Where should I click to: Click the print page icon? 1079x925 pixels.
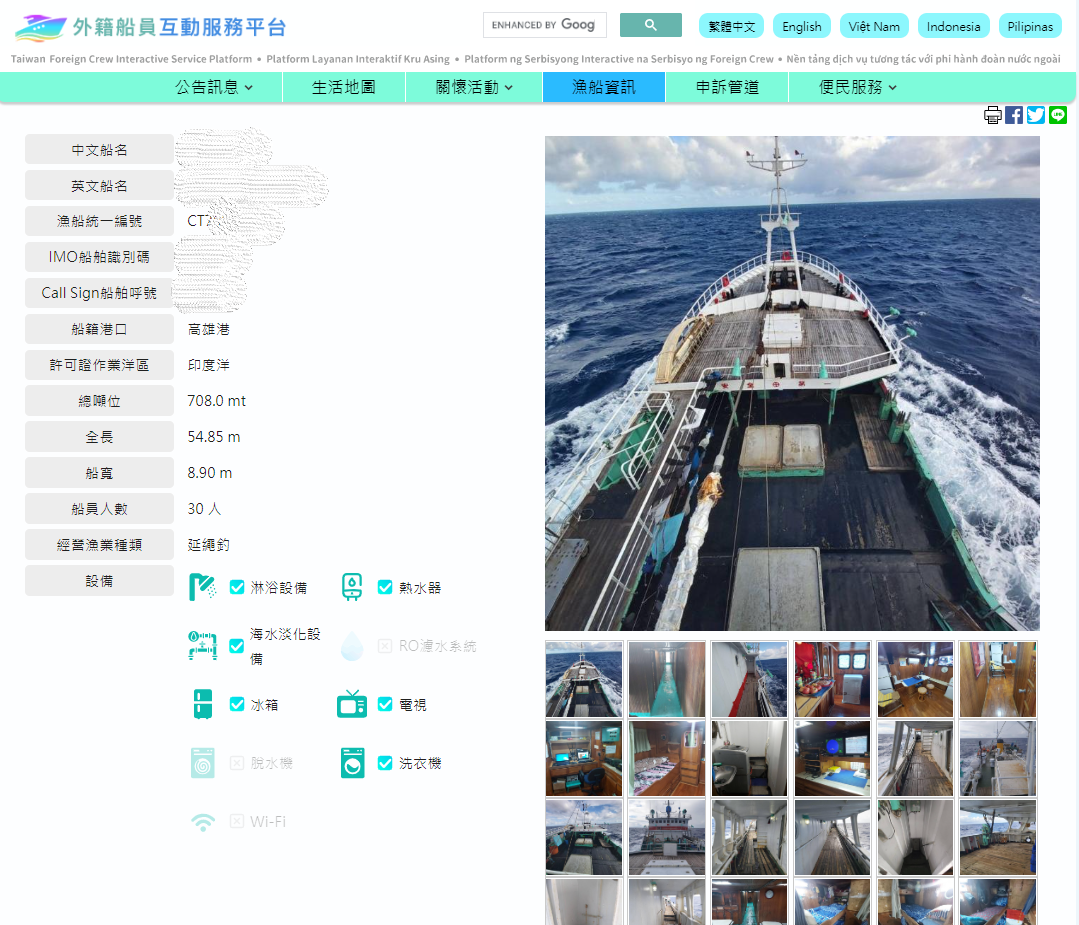[x=992, y=115]
